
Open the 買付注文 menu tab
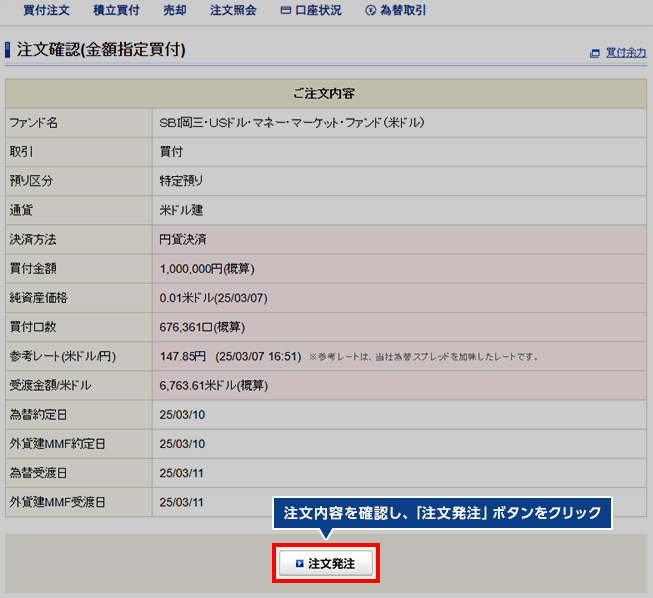point(46,10)
